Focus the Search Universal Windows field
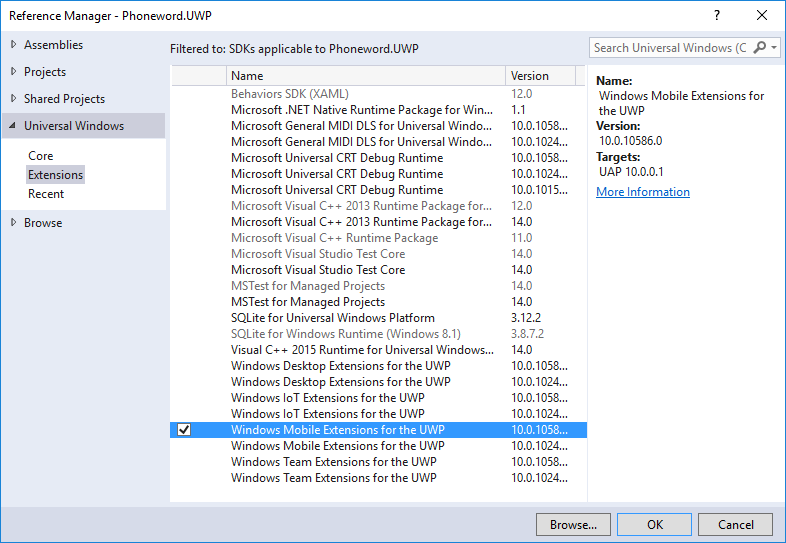This screenshot has height=543, width=786. coord(669,48)
